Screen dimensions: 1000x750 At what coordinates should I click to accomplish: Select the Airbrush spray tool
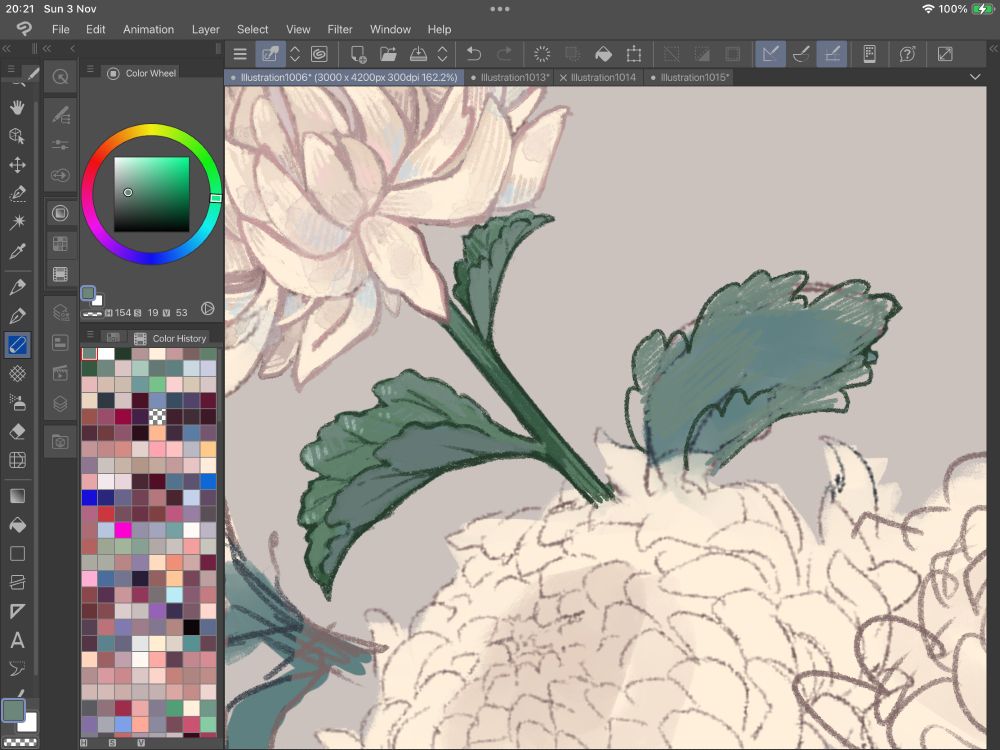[17, 402]
